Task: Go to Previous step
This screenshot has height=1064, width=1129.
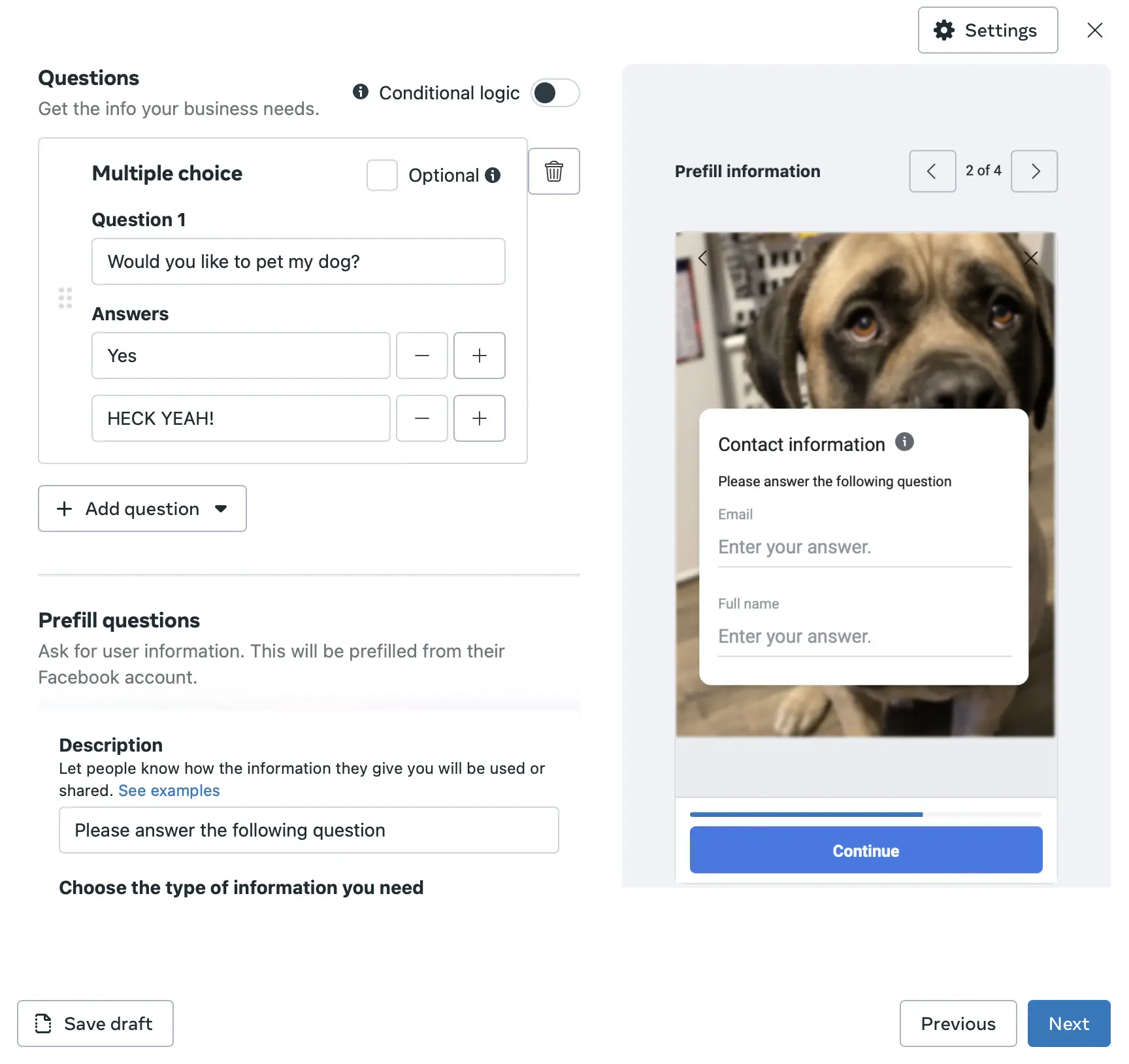Action: point(958,1023)
